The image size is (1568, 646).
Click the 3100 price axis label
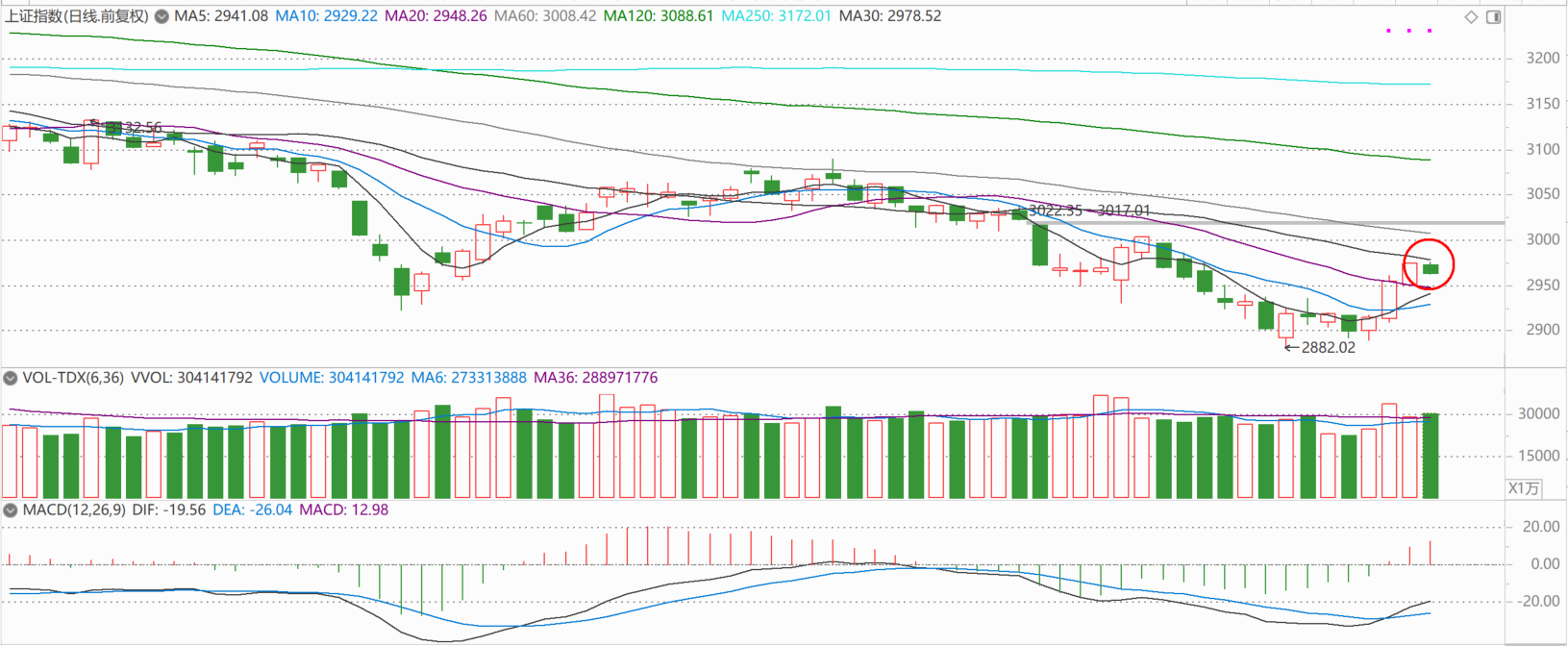[x=1543, y=149]
